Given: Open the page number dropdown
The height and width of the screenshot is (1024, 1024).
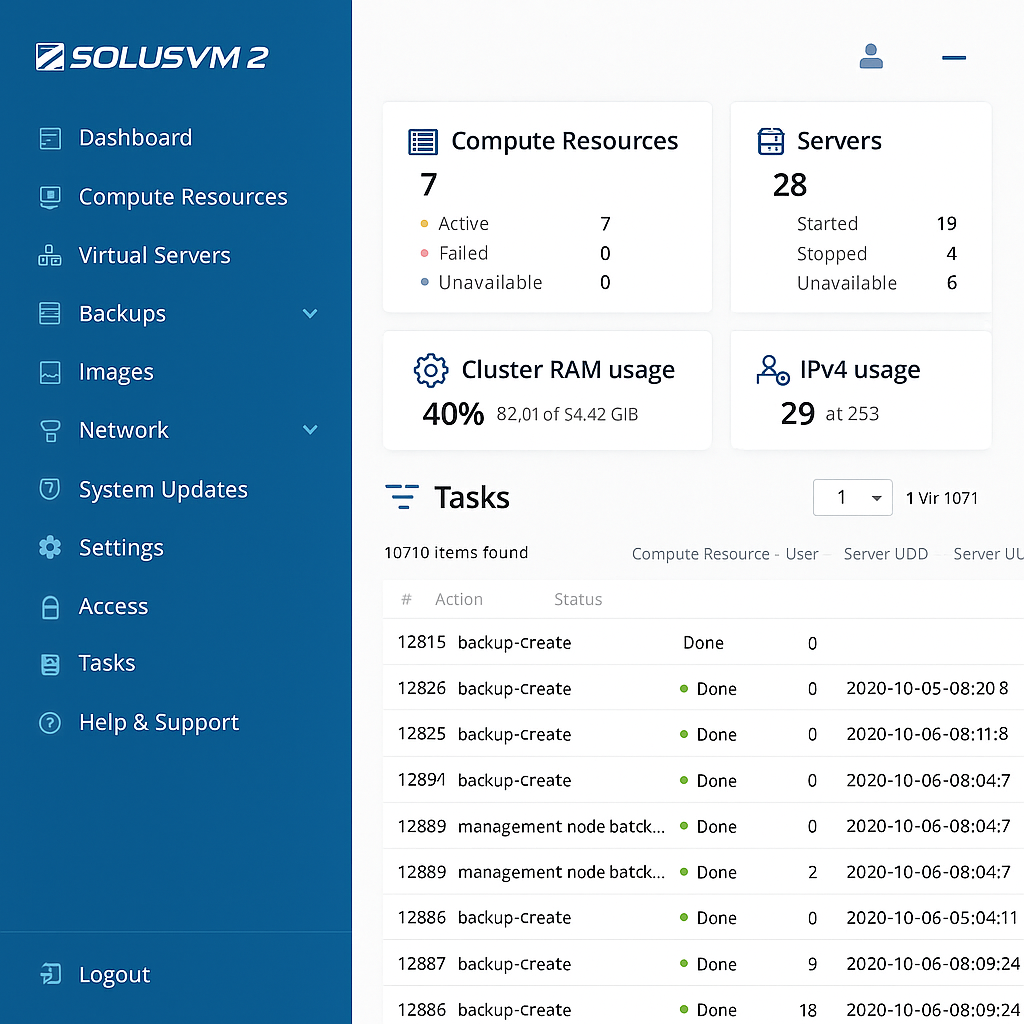Looking at the screenshot, I should click(852, 497).
